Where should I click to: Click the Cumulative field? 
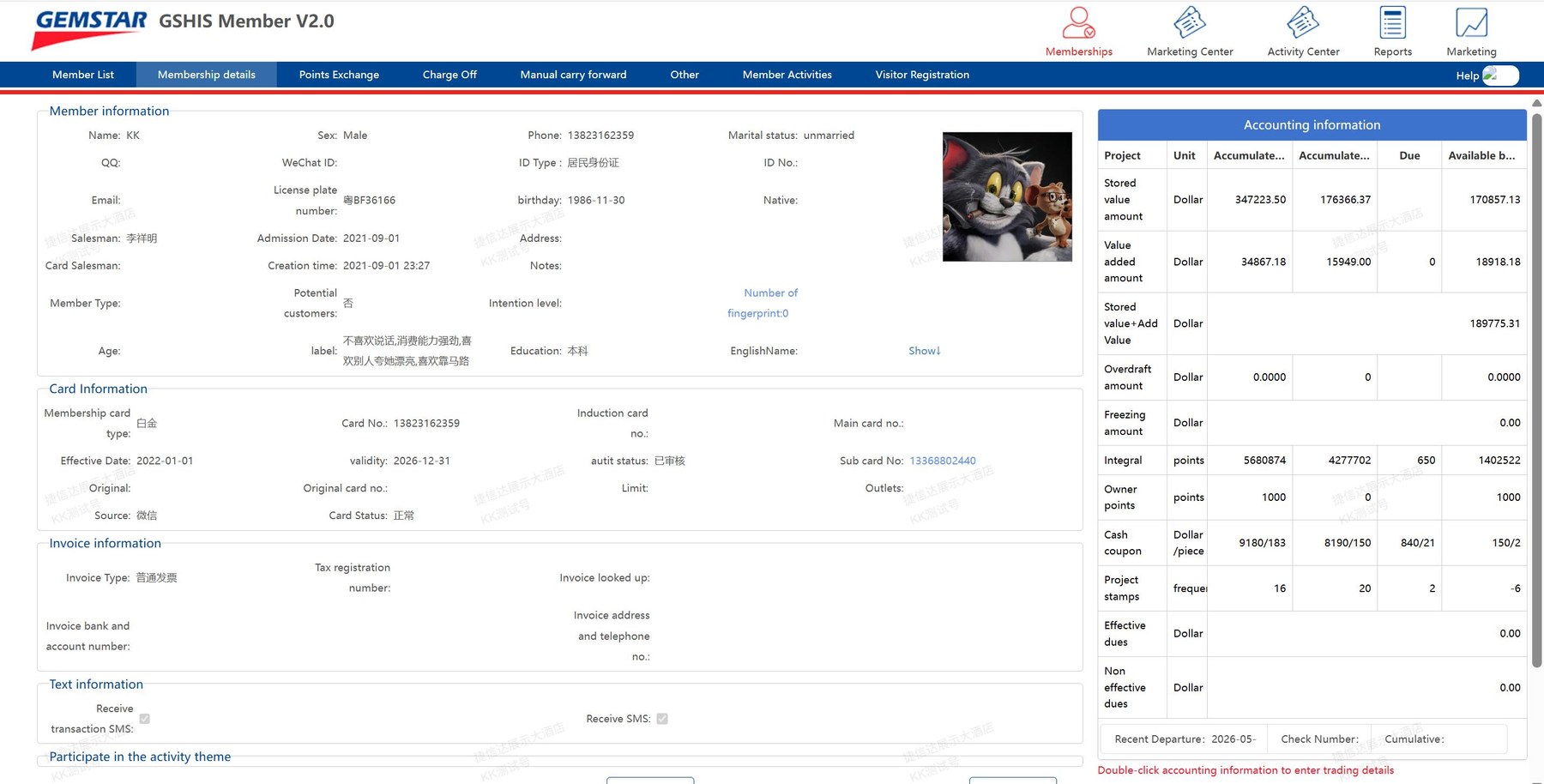click(1438, 739)
